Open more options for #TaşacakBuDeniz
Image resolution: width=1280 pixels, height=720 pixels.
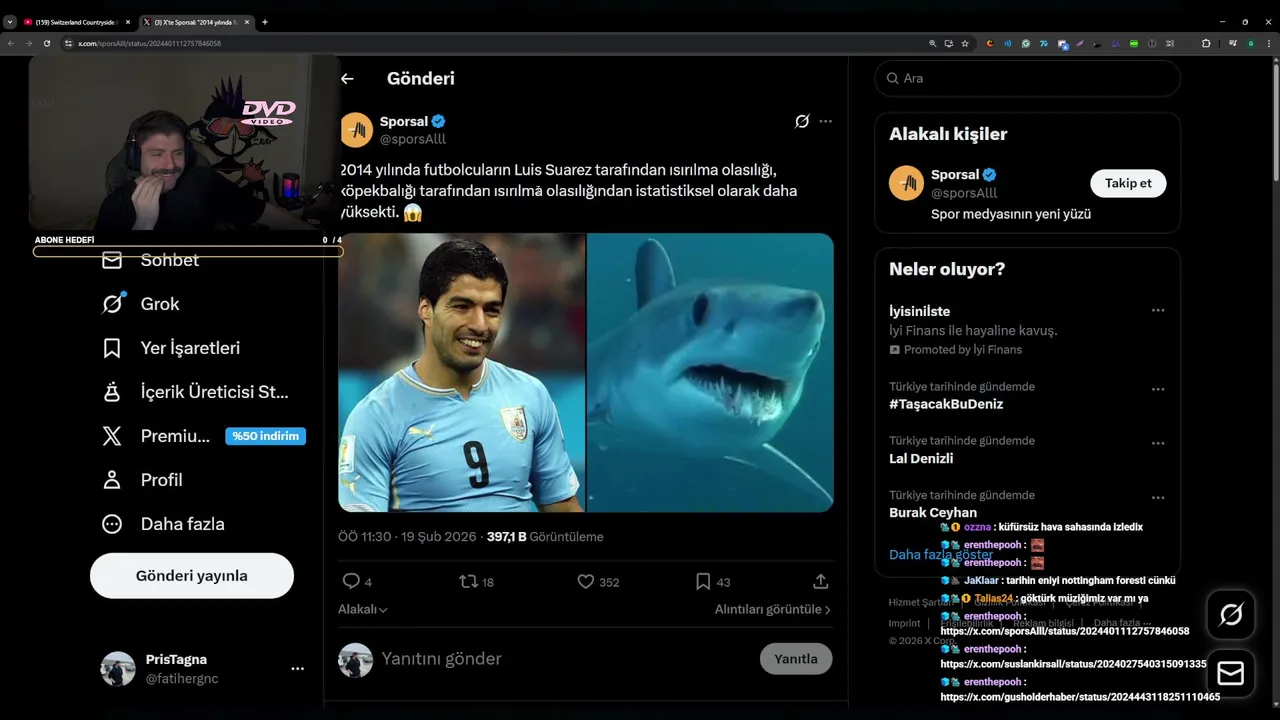coord(1158,389)
